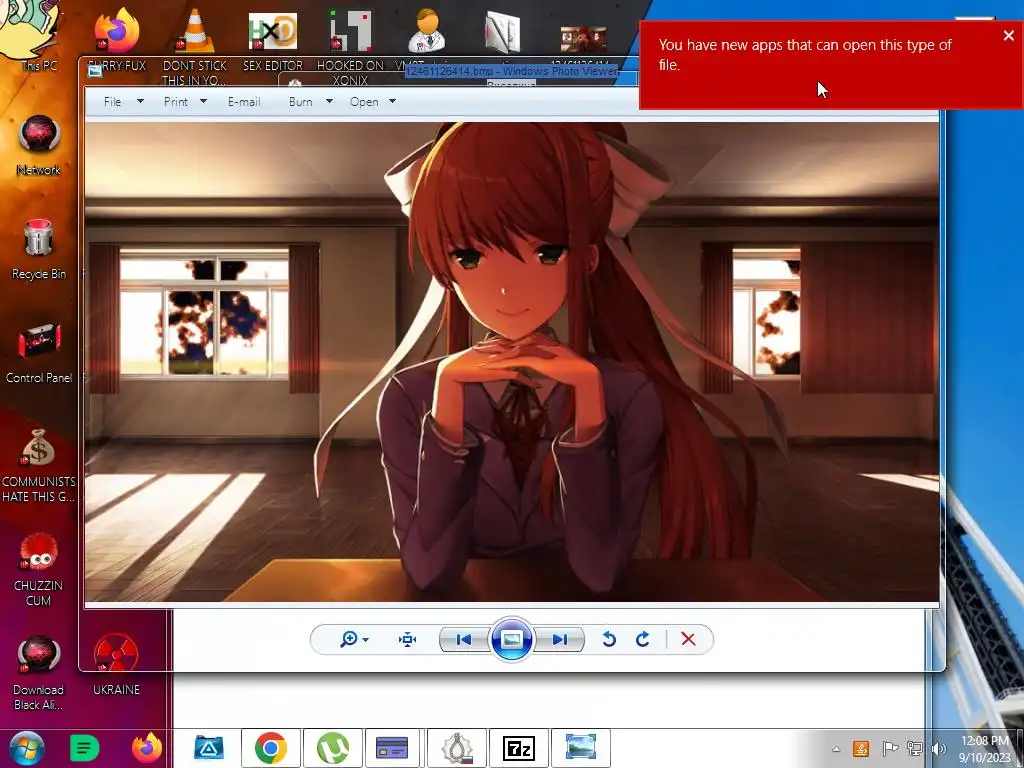Open the clock showing 12:08 PM
This screenshot has height=768, width=1024.
click(x=985, y=749)
